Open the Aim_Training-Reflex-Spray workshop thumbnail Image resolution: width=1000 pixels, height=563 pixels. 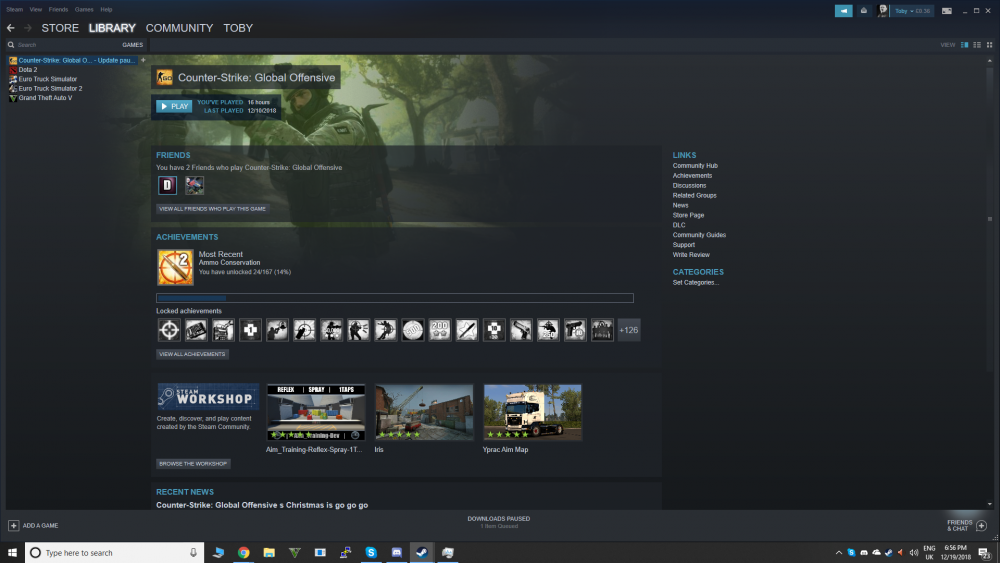coord(316,412)
